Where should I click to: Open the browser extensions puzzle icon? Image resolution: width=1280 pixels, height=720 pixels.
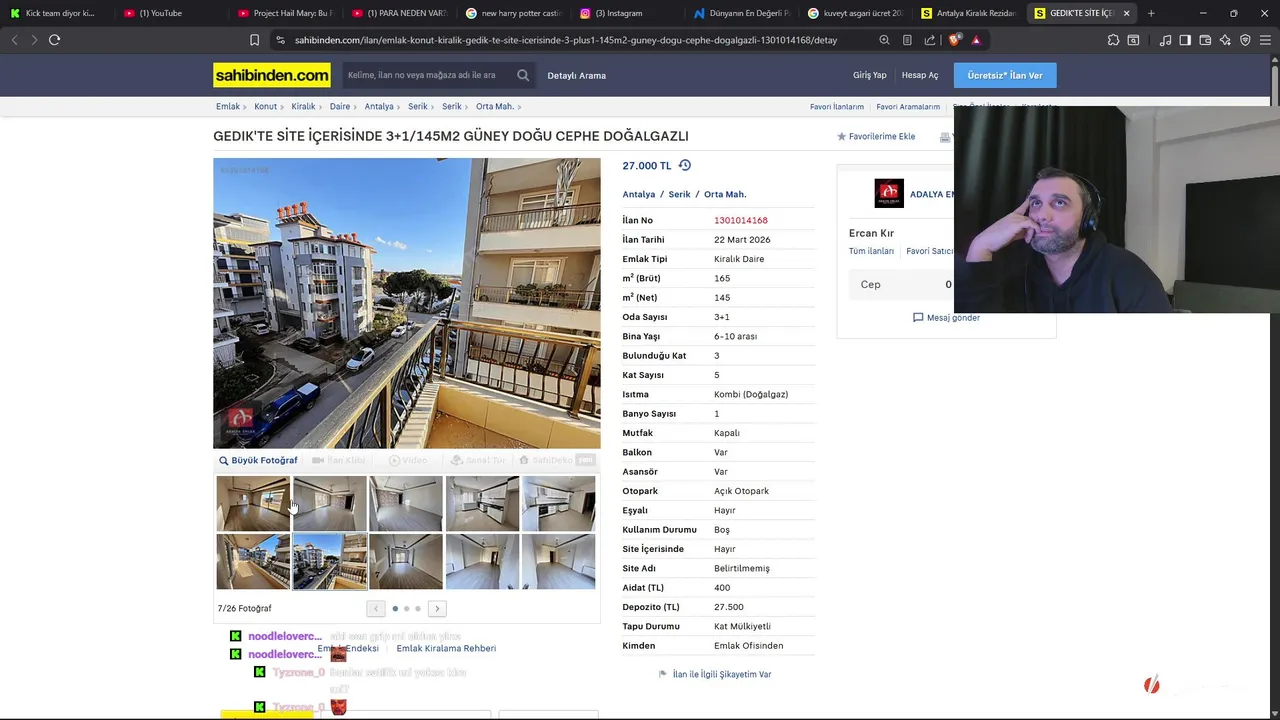(x=1113, y=40)
